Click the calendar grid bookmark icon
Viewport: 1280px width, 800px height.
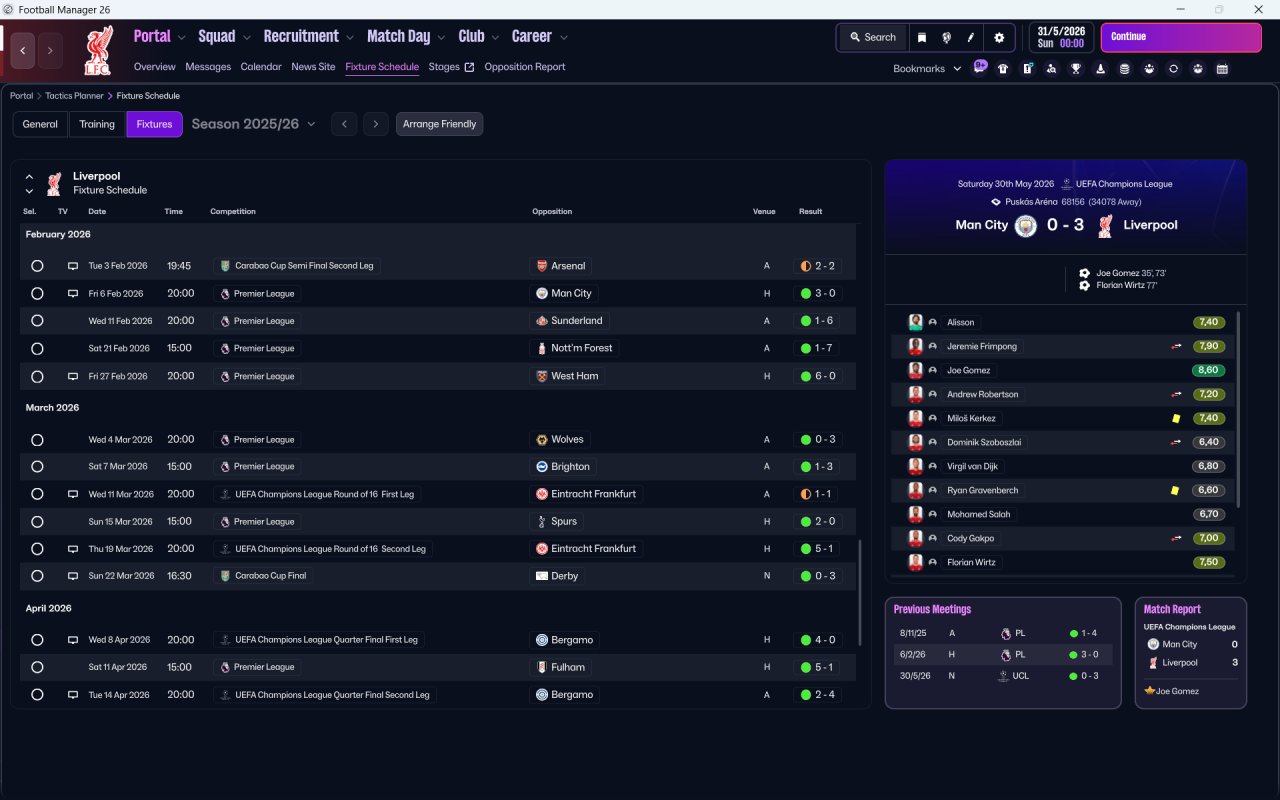1222,69
